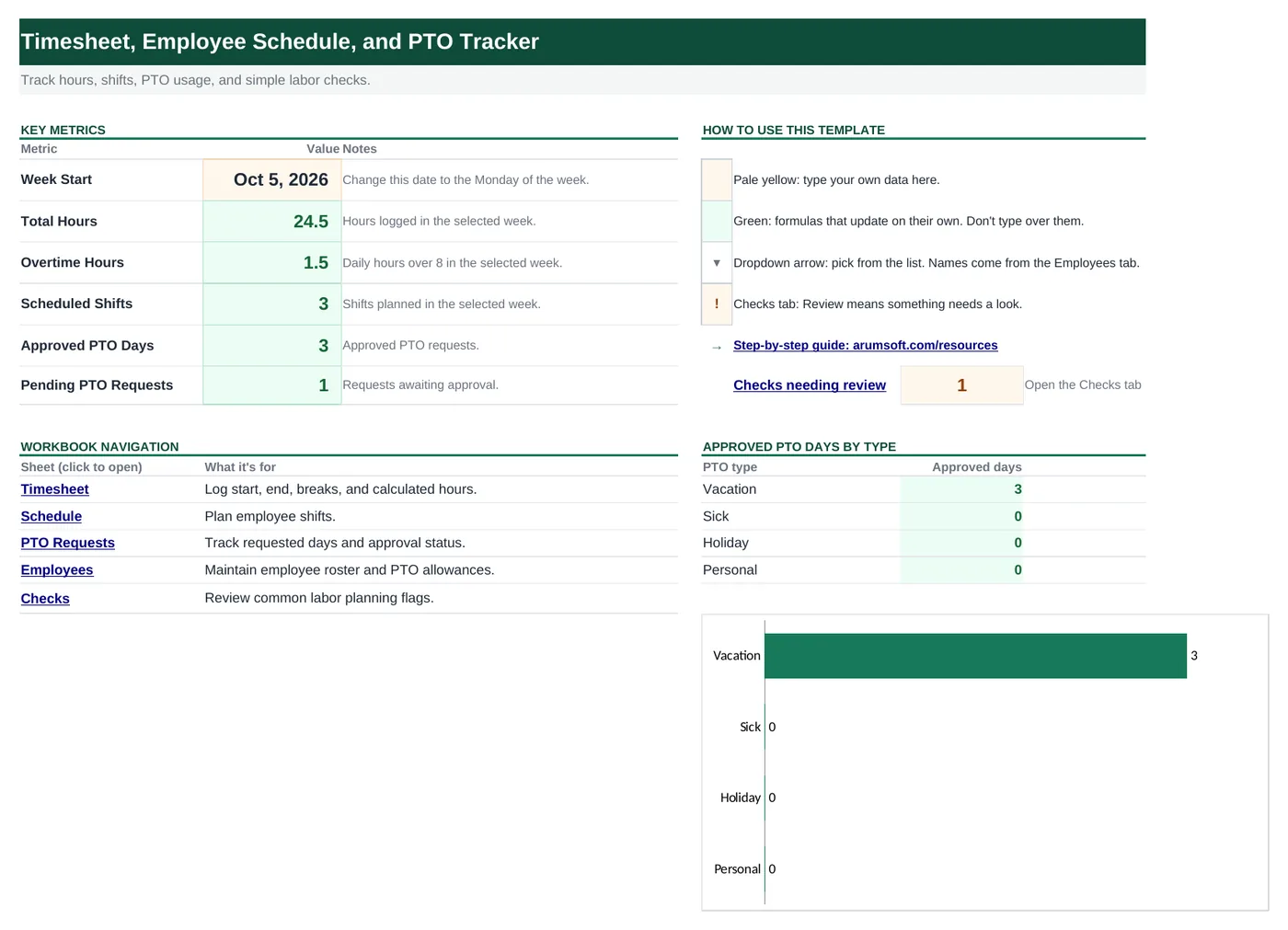Select the Personal approved days value
The height and width of the screenshot is (930, 1288).
coord(961,569)
